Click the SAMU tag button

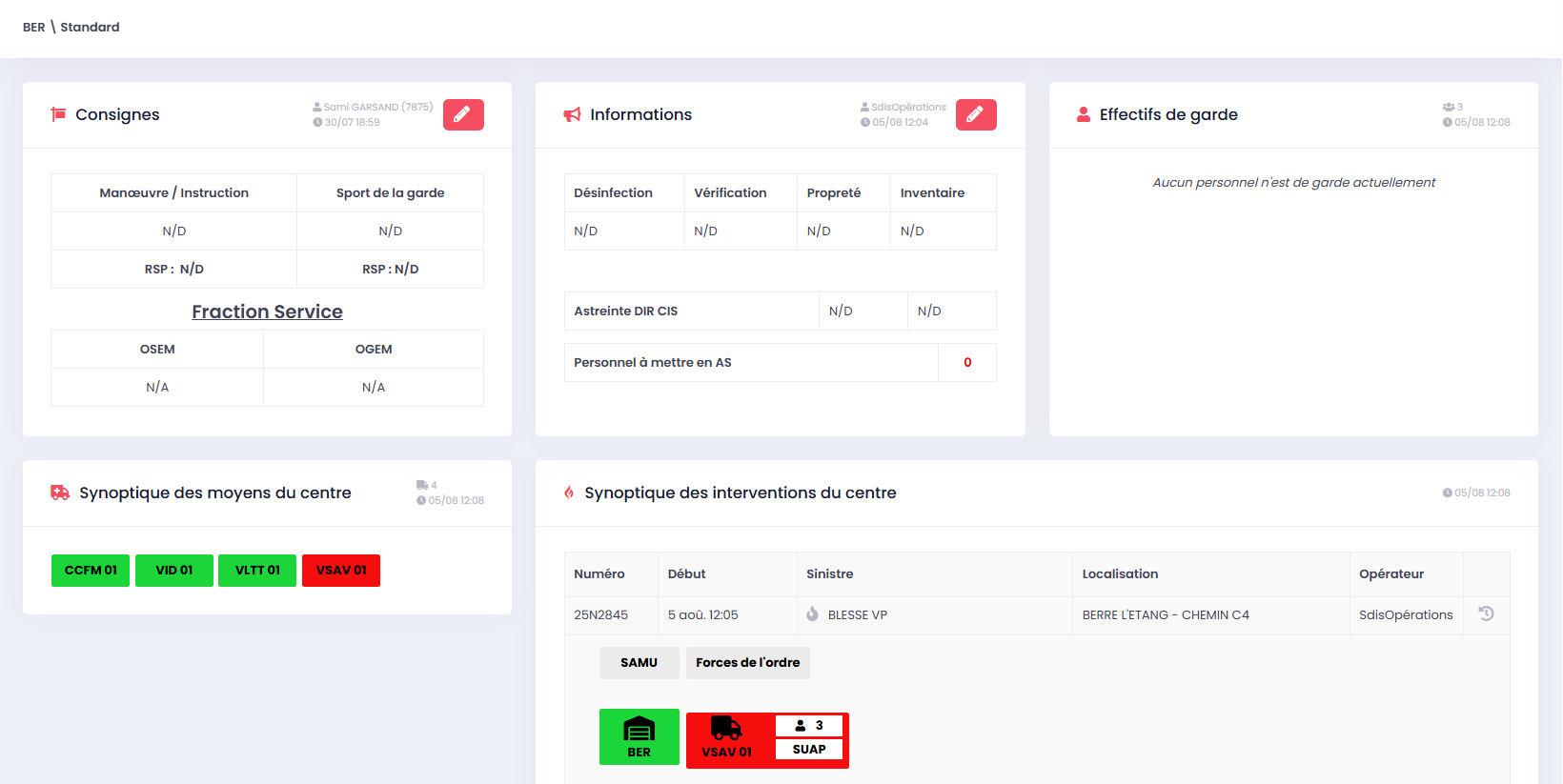[x=639, y=663]
